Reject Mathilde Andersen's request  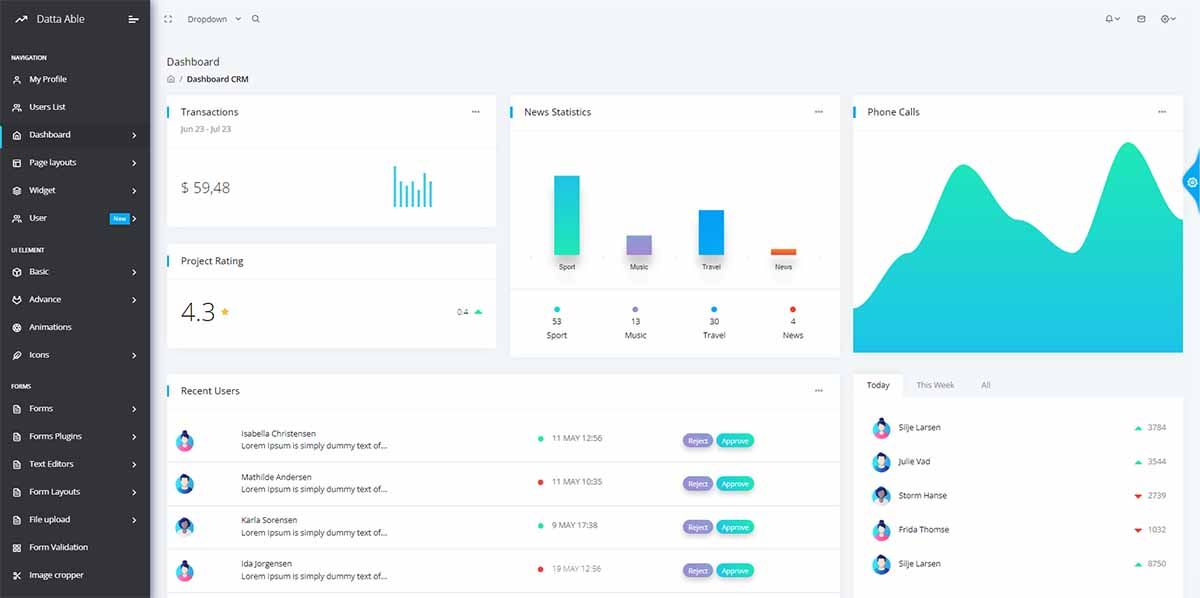click(698, 484)
